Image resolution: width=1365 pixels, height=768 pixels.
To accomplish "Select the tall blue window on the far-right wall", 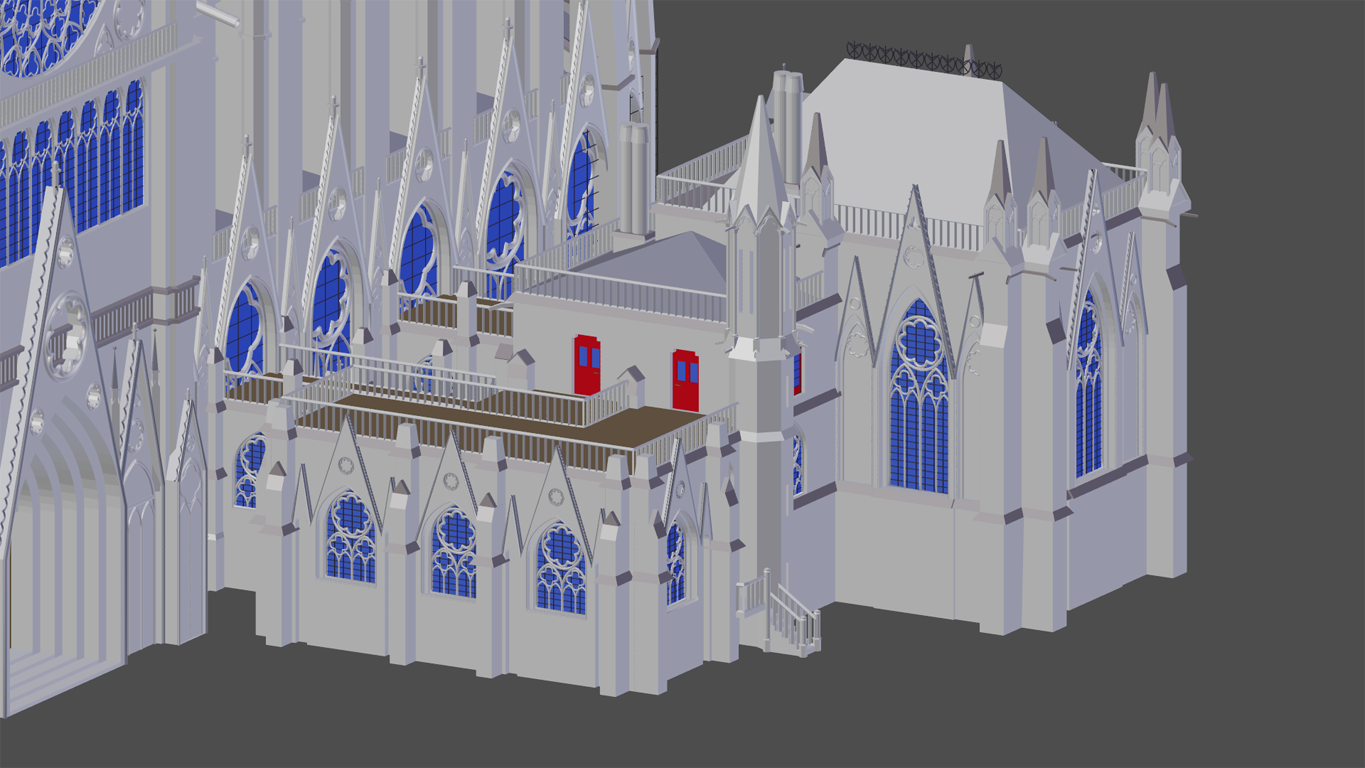I will 1088,390.
